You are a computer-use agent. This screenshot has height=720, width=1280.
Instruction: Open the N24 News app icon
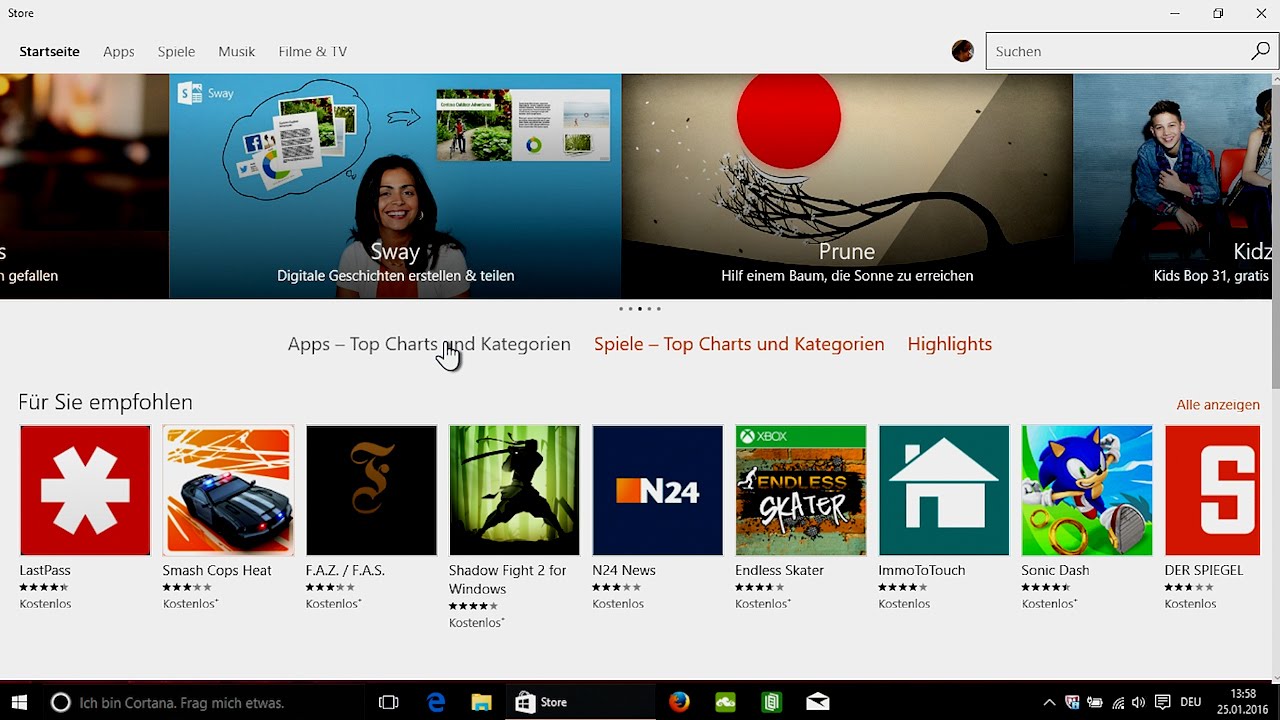(657, 490)
